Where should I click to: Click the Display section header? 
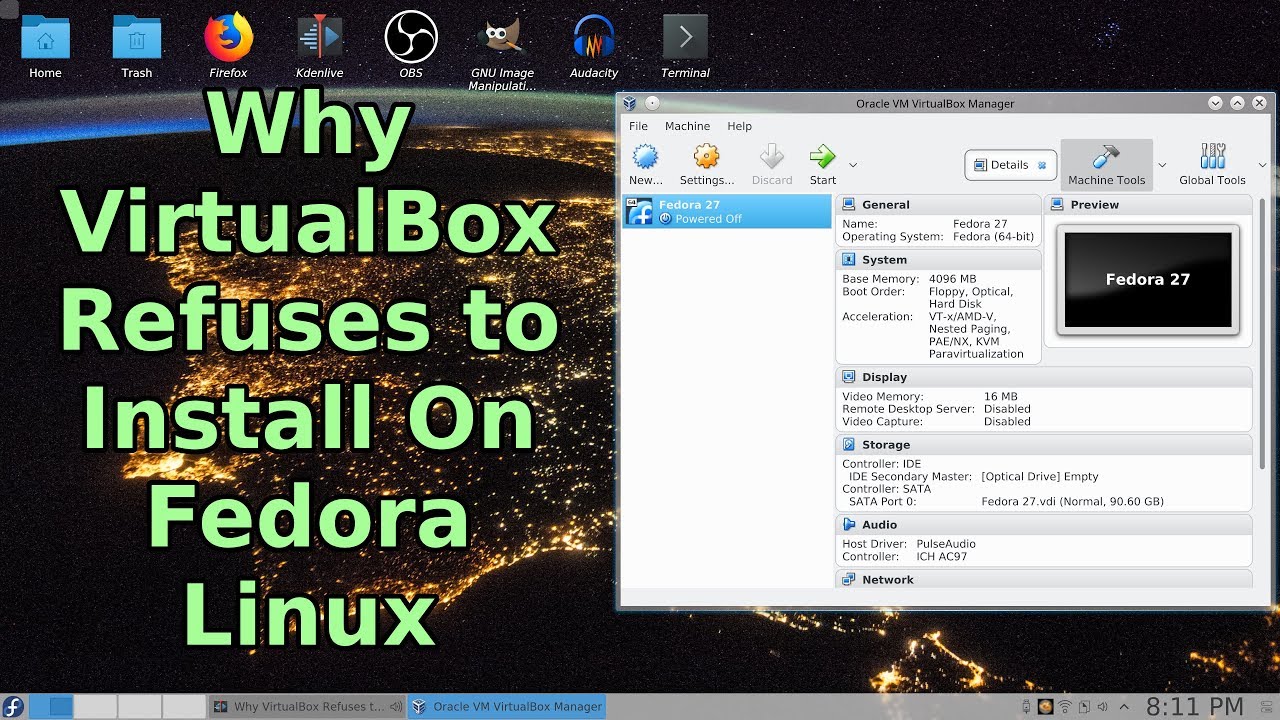click(1043, 377)
